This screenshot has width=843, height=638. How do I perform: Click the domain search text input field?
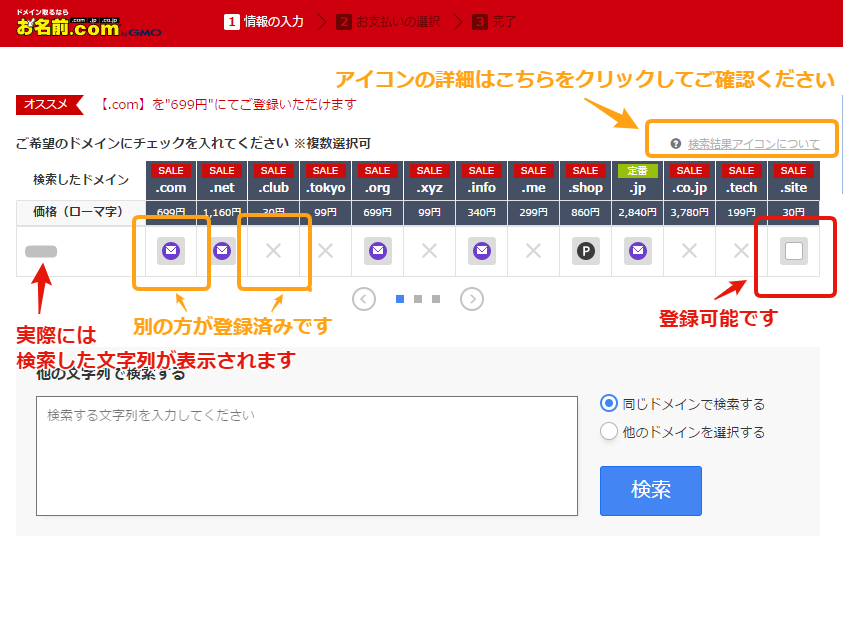click(306, 456)
